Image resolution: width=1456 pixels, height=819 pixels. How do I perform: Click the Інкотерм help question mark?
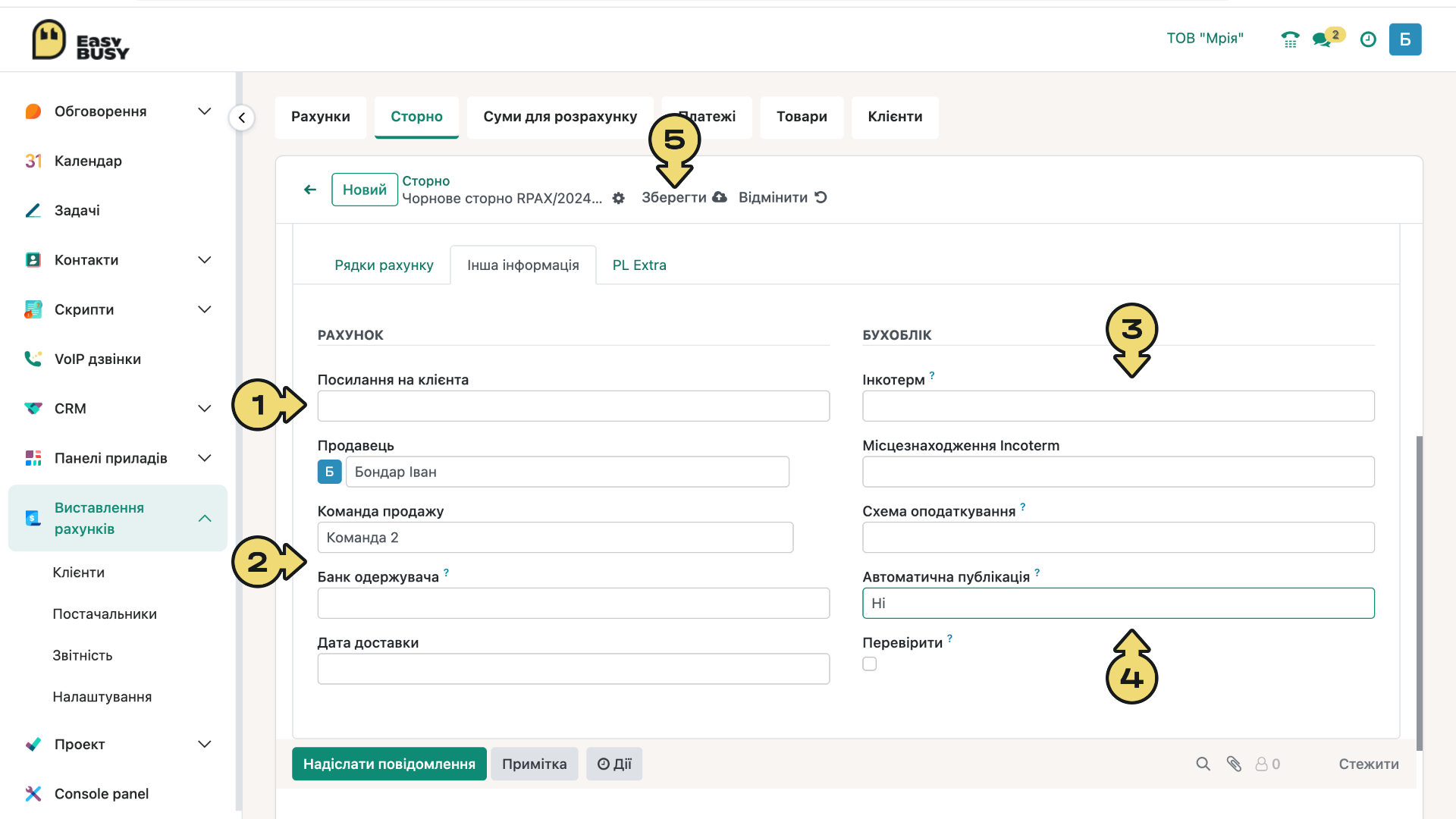(x=932, y=375)
